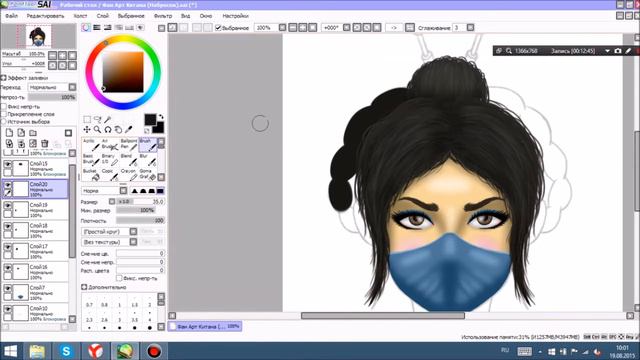Enable the clipping group checkbox

[x=4, y=114]
